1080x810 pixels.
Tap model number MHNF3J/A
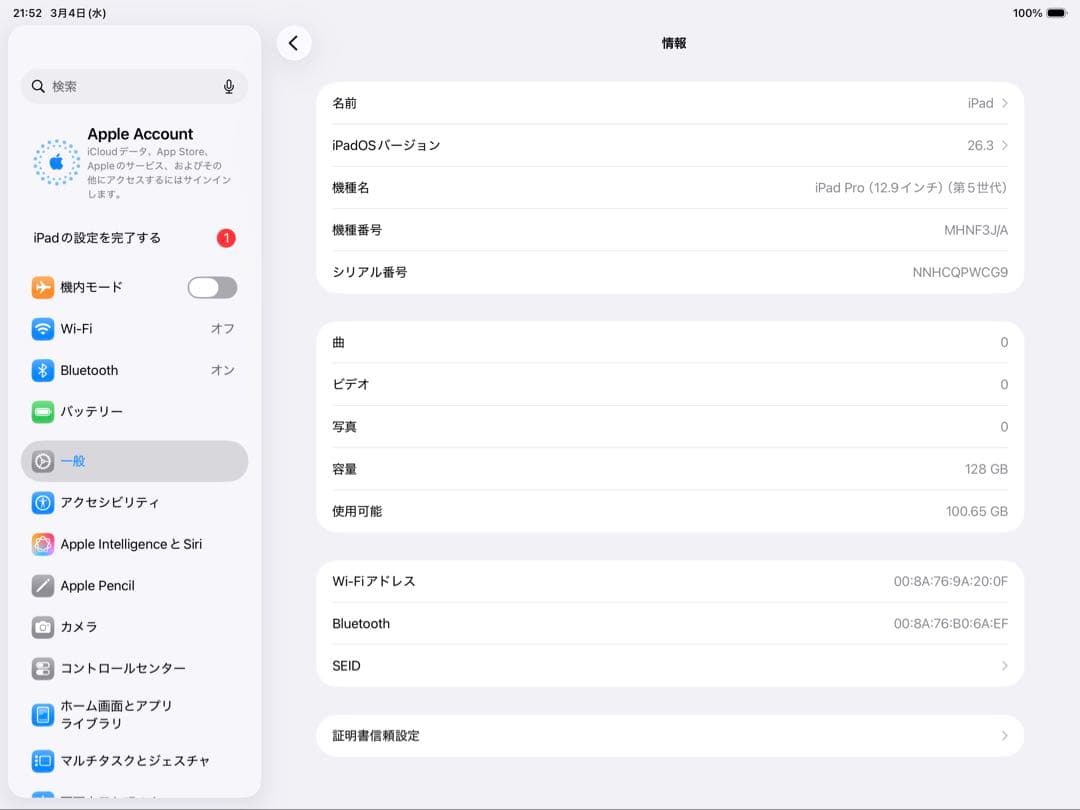(x=976, y=230)
